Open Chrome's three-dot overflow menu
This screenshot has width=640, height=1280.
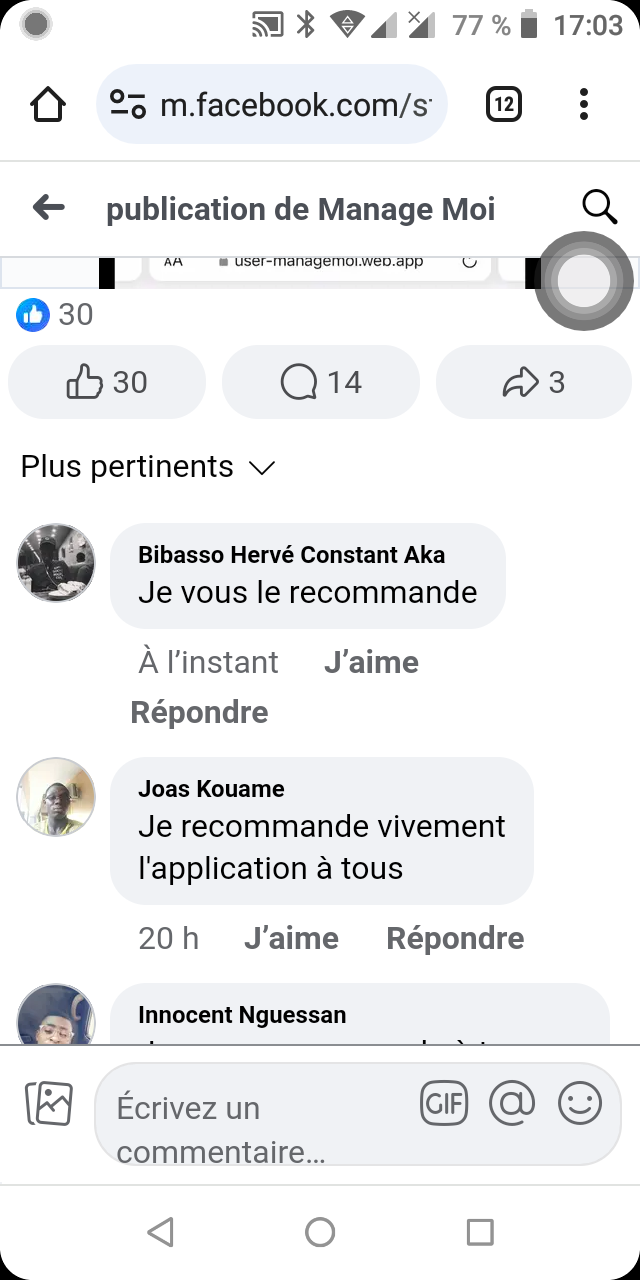[x=584, y=104]
